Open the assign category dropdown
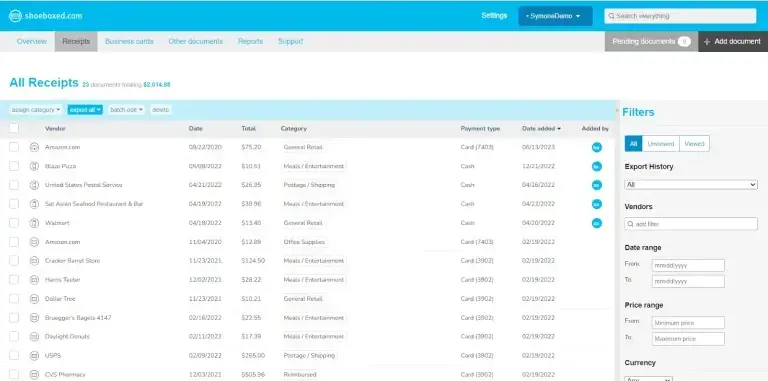This screenshot has height=381, width=768. click(x=36, y=110)
